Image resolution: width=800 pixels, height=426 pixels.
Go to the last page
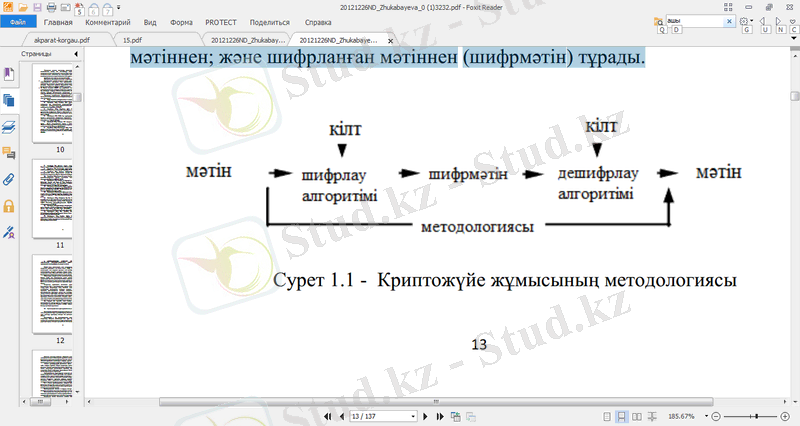(439, 415)
